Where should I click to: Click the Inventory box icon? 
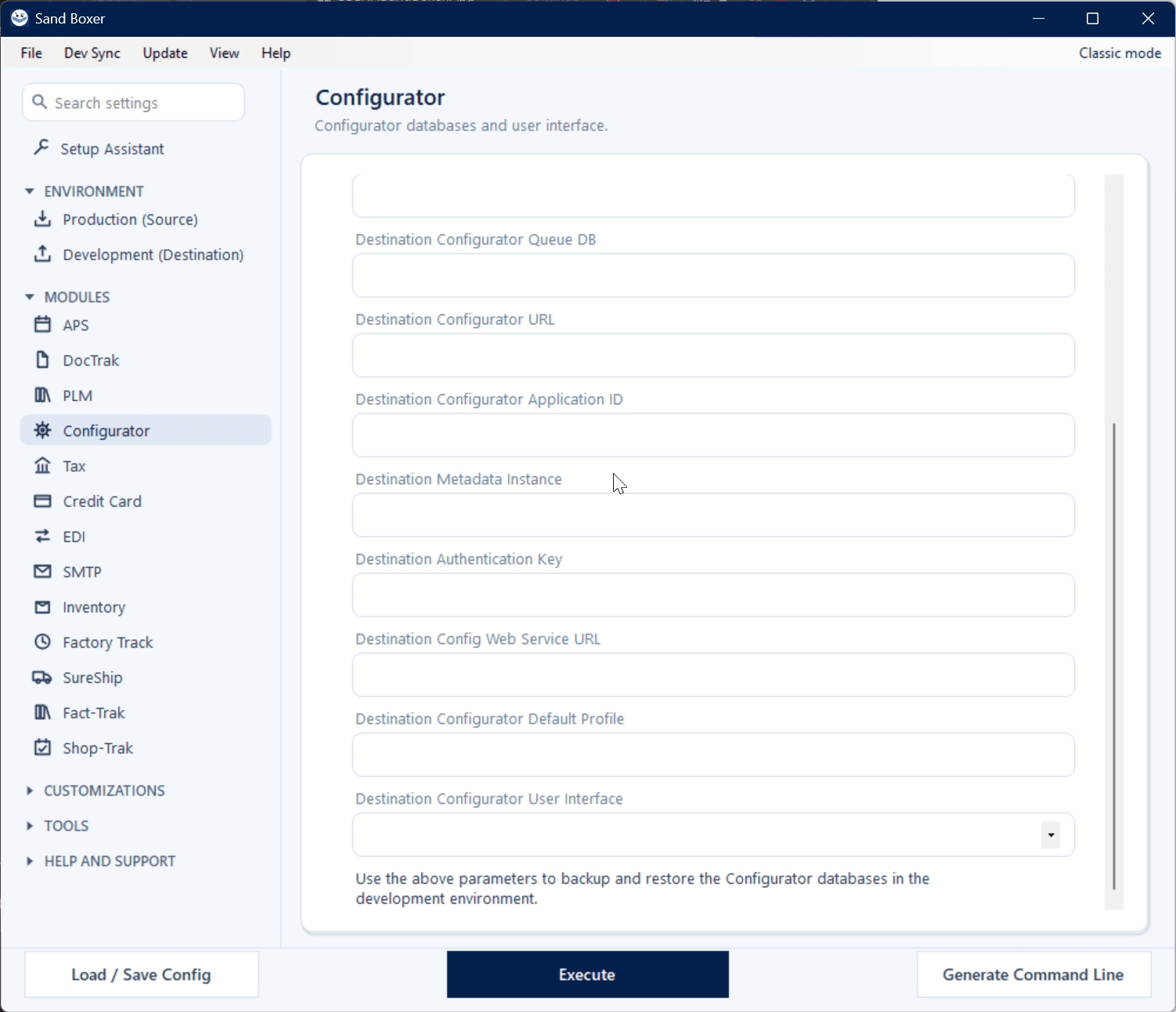pos(42,606)
